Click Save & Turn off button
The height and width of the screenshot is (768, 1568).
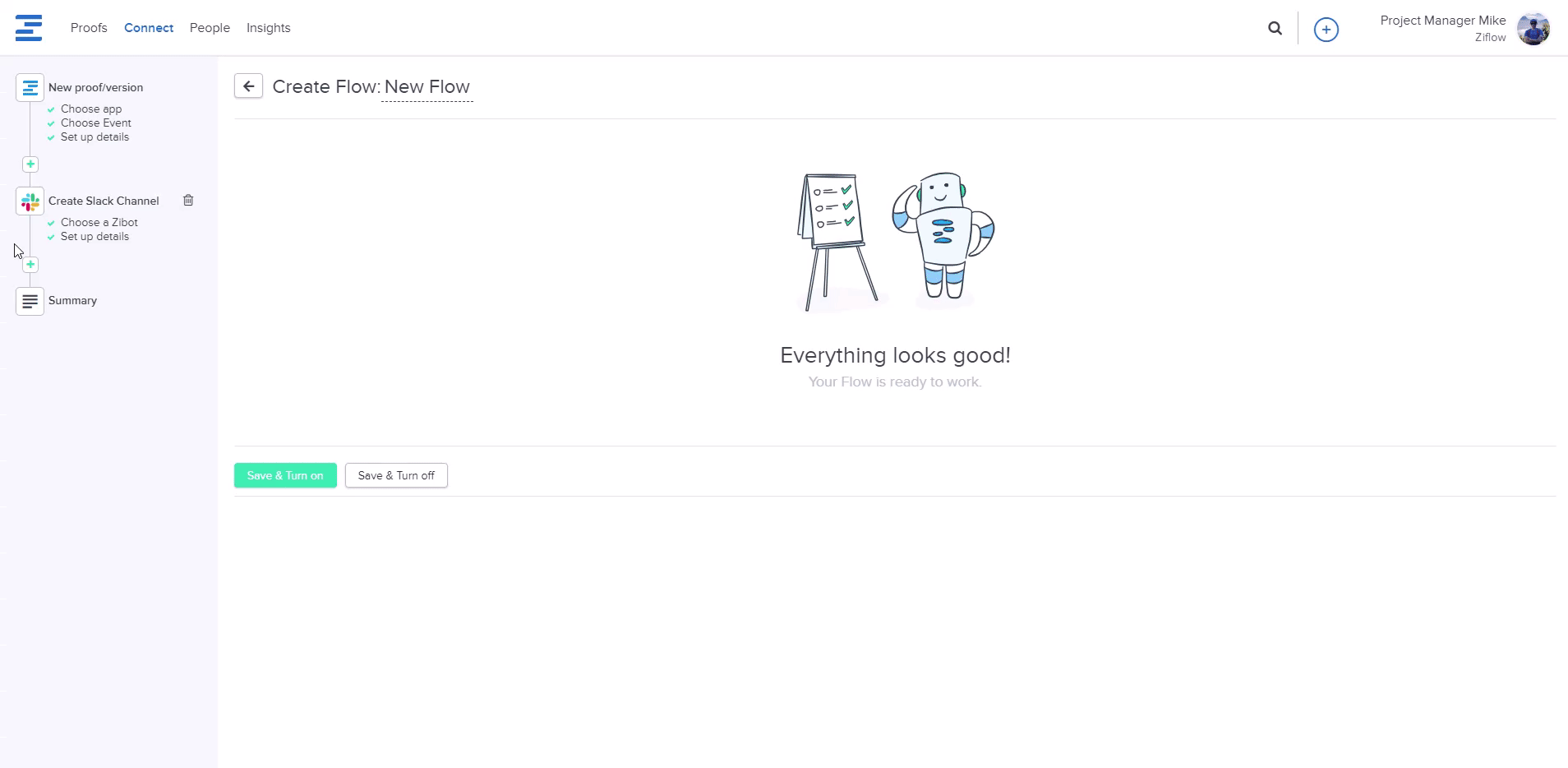tap(396, 475)
